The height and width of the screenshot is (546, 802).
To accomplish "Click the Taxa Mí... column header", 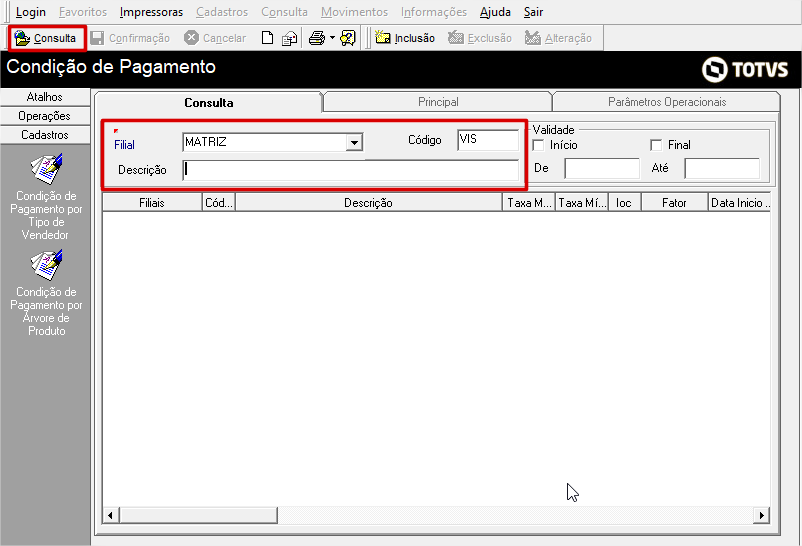I will coord(582,203).
